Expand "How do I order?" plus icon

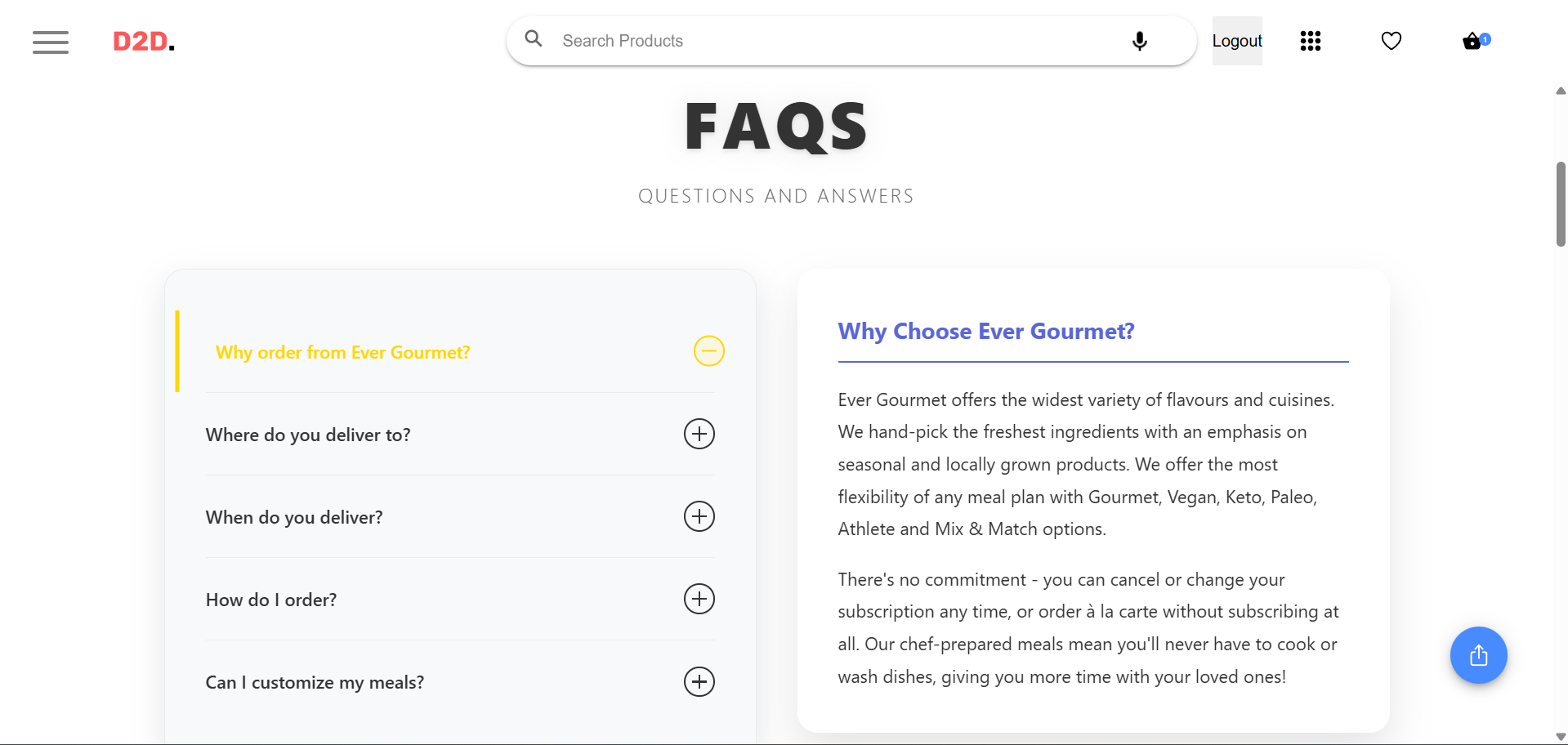coord(699,599)
